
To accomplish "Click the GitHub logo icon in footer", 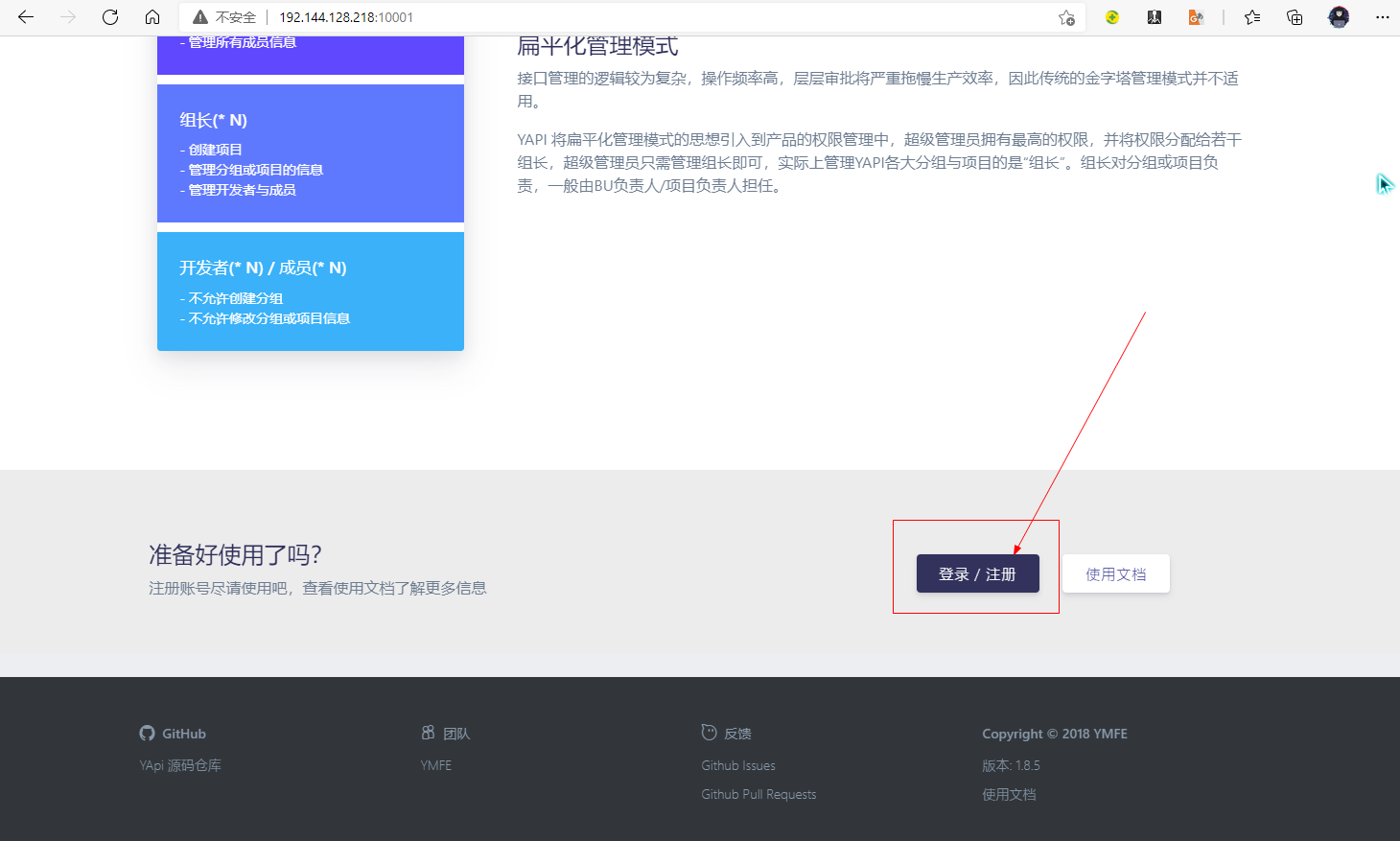I will click(147, 734).
